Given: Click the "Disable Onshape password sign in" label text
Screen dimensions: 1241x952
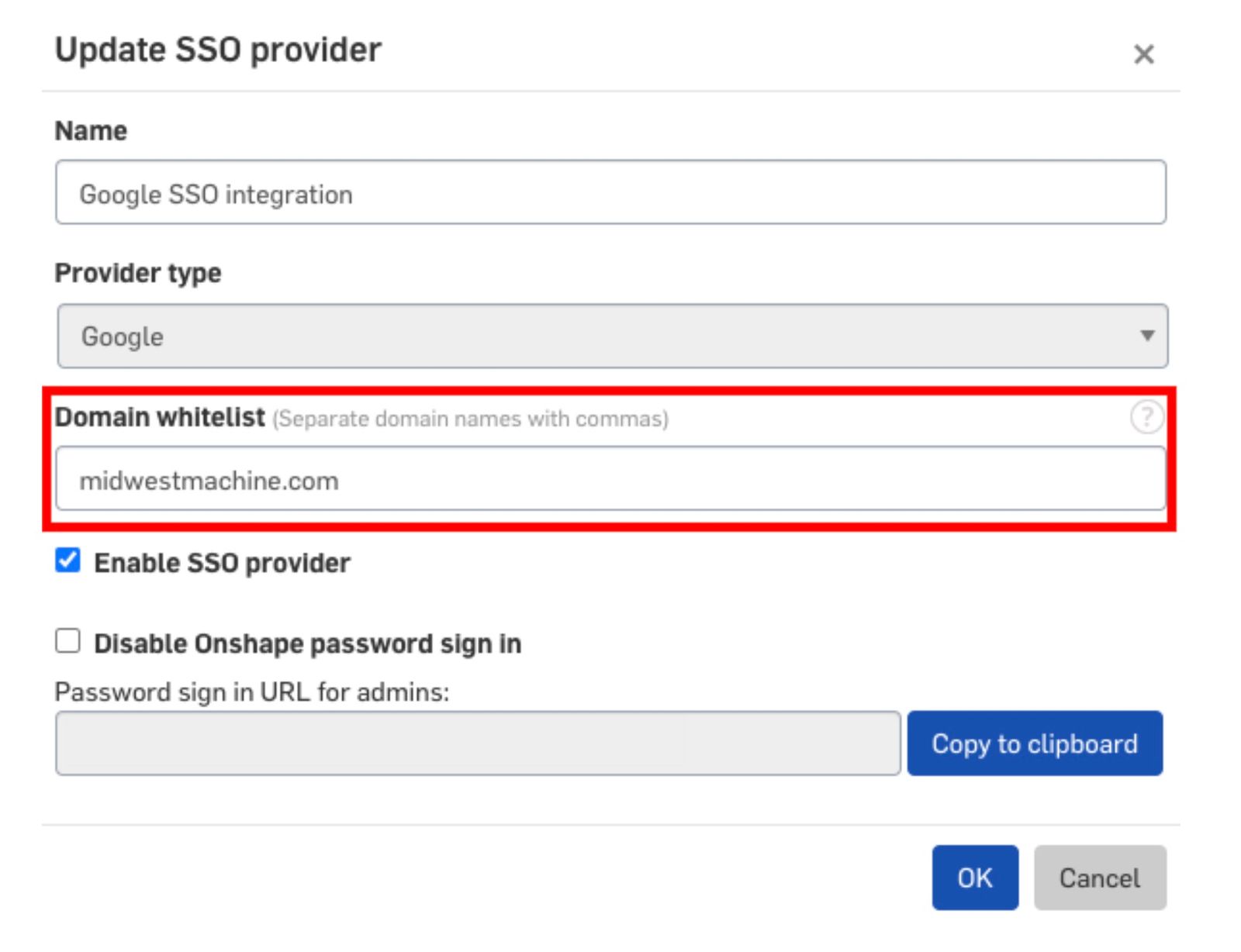Looking at the screenshot, I should (307, 643).
